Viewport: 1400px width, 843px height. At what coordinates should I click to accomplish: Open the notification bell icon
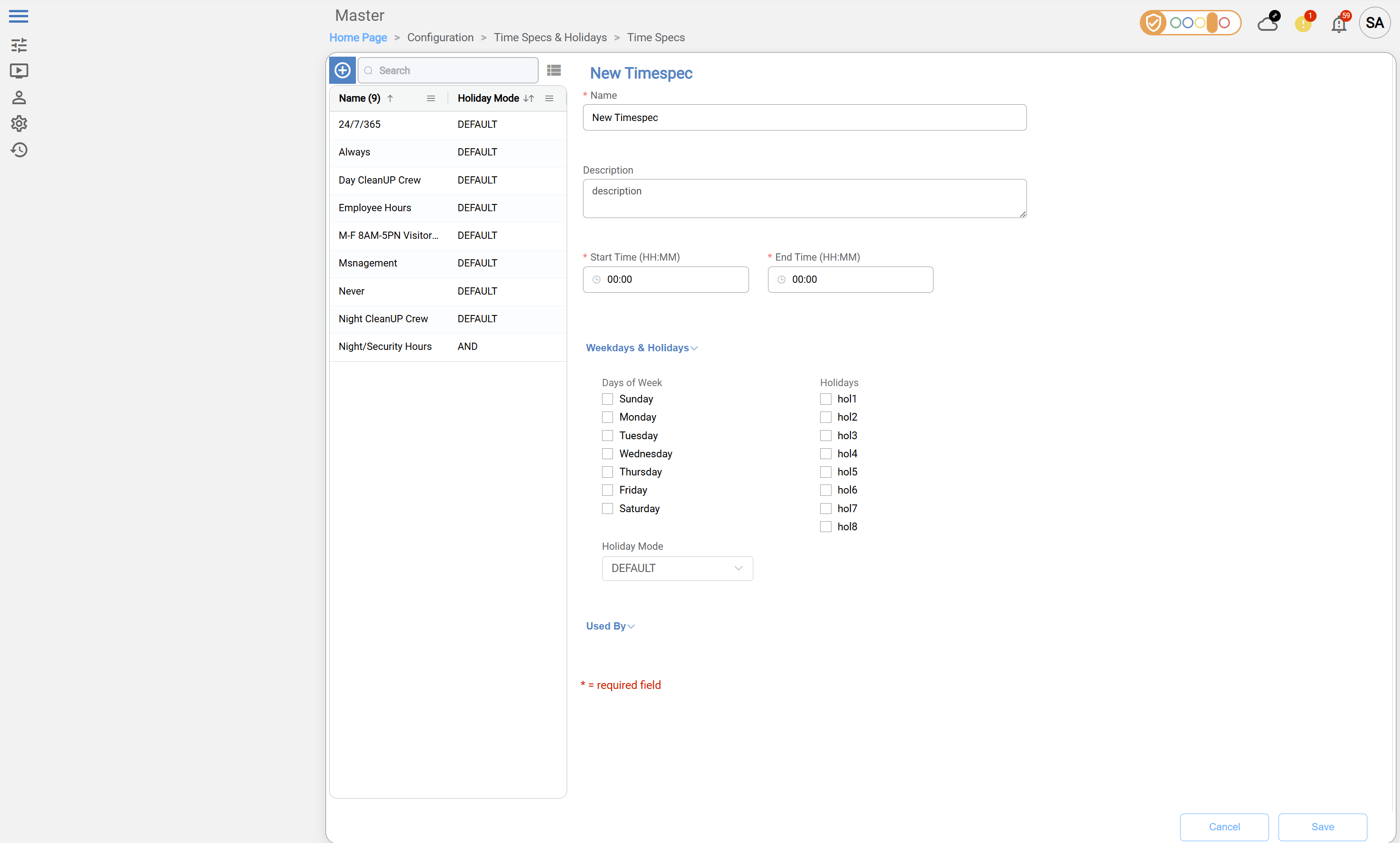coord(1339,24)
